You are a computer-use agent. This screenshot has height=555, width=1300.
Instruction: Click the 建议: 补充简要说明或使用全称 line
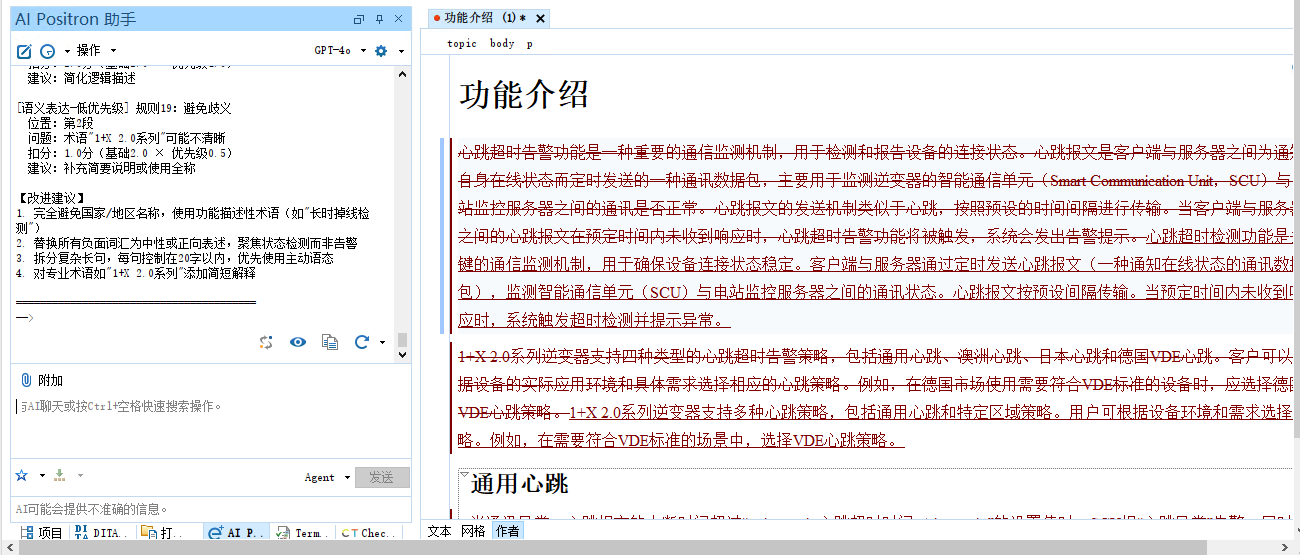[112, 168]
